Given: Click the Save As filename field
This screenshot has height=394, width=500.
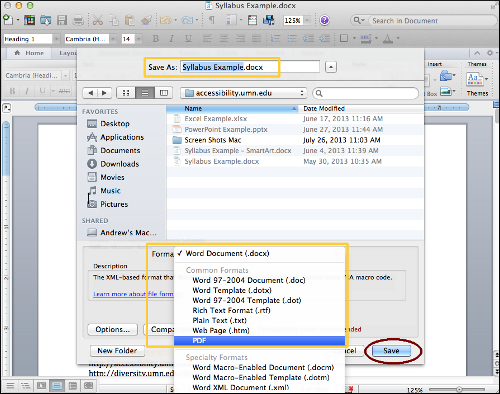Looking at the screenshot, I should (x=250, y=67).
